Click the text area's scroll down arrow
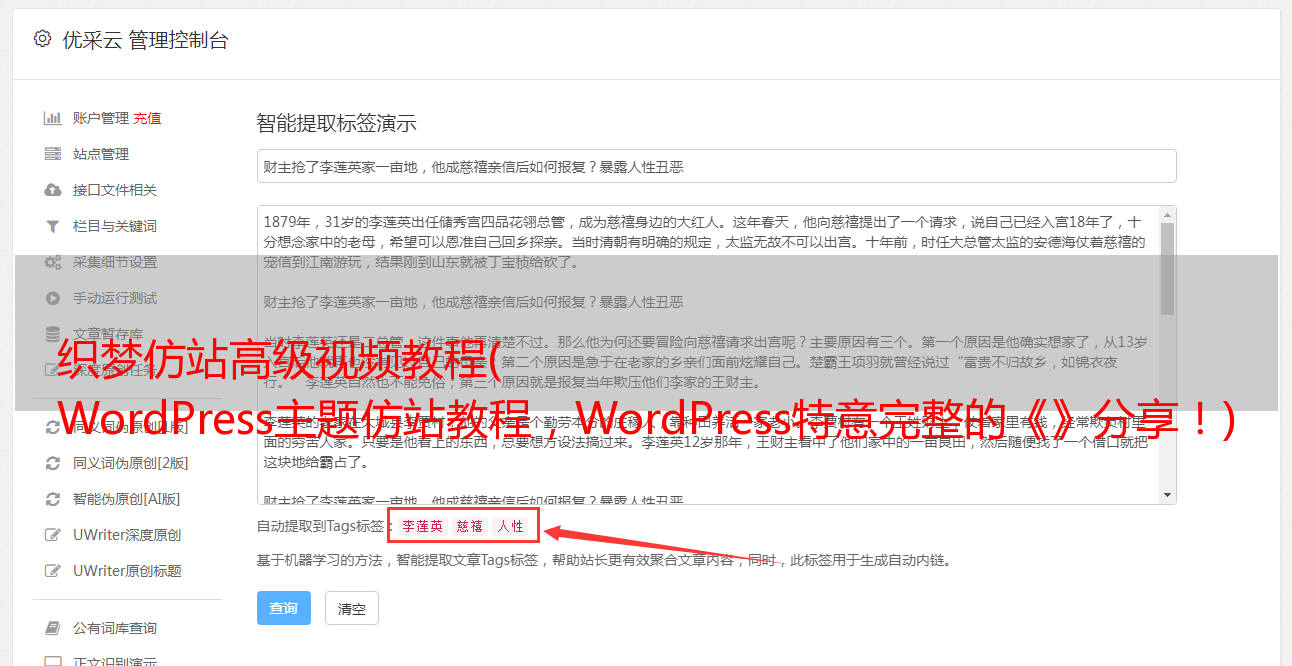 pyautogui.click(x=1167, y=495)
